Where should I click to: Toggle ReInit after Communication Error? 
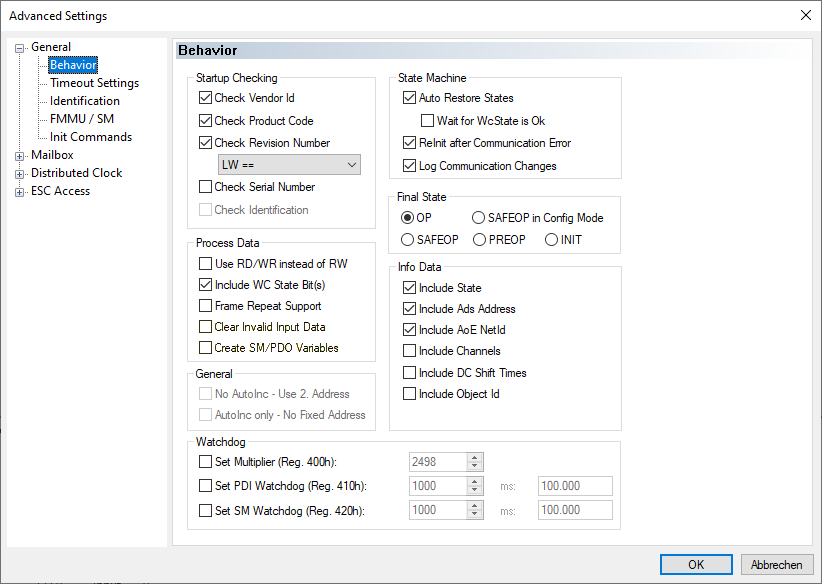click(409, 143)
